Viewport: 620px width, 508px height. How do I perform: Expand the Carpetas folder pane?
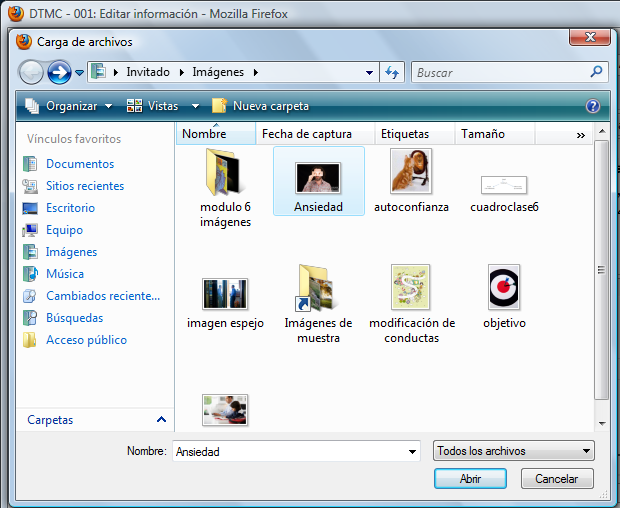tap(161, 420)
